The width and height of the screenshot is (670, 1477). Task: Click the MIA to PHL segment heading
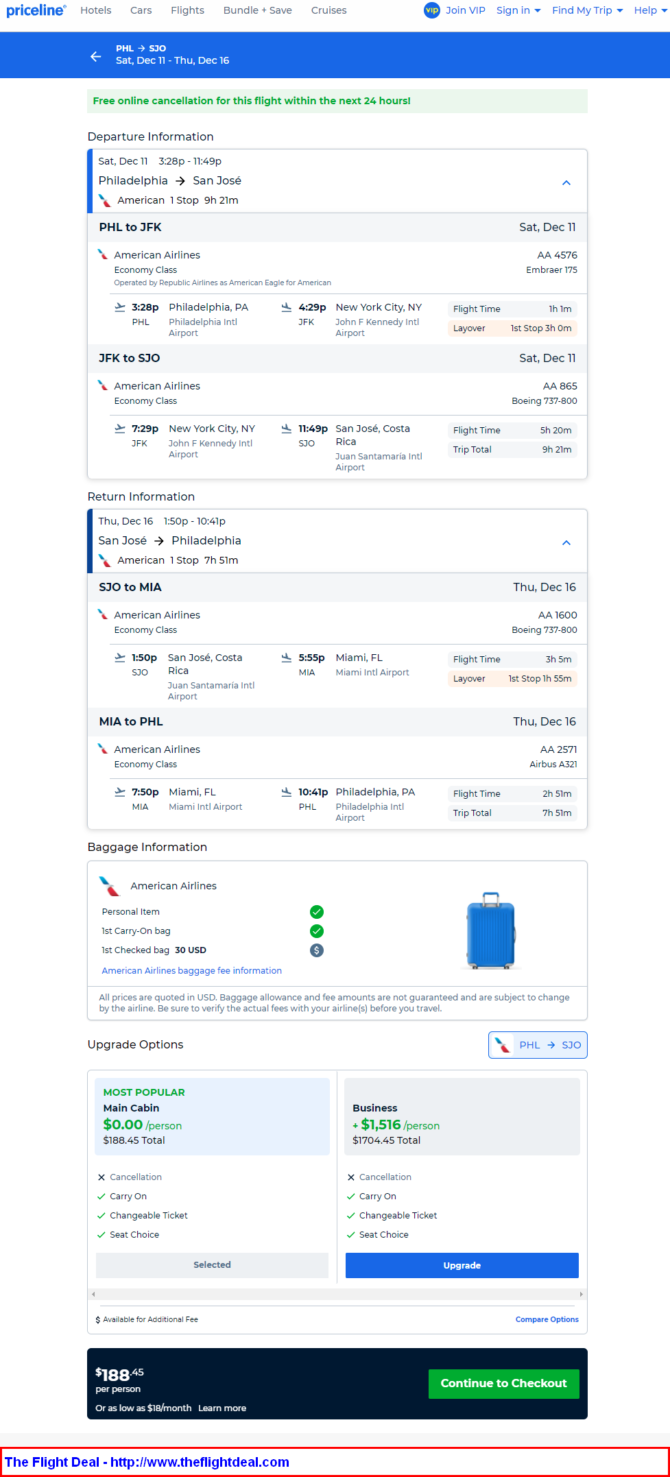pyautogui.click(x=131, y=721)
